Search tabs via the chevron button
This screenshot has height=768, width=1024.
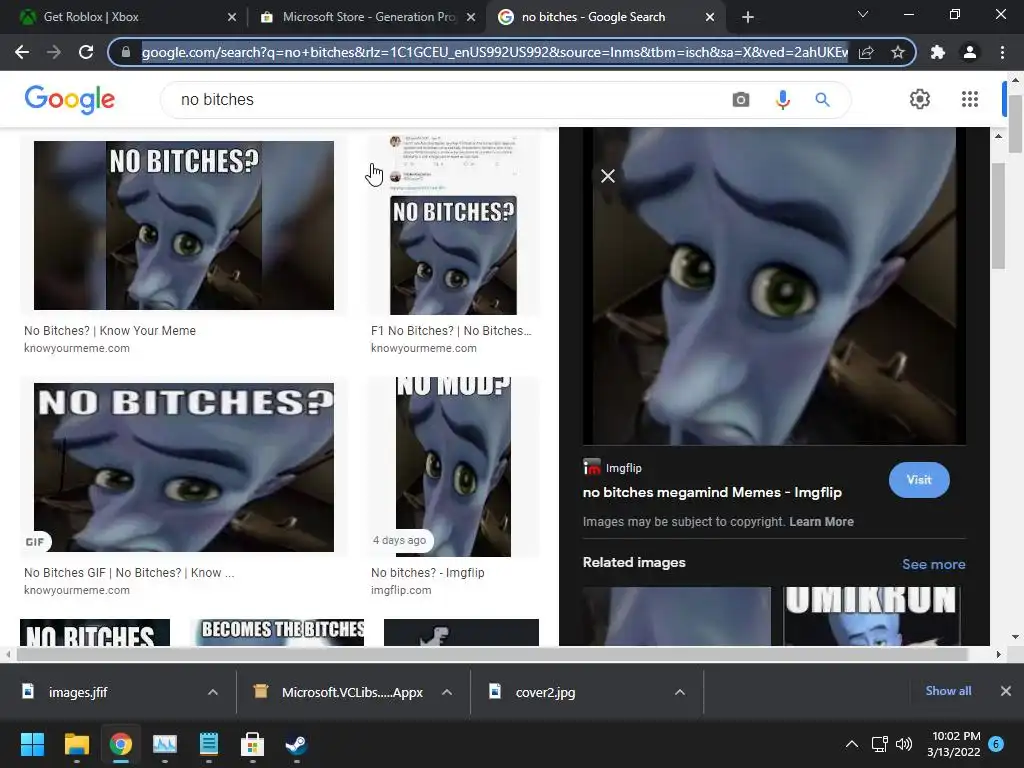coord(863,14)
